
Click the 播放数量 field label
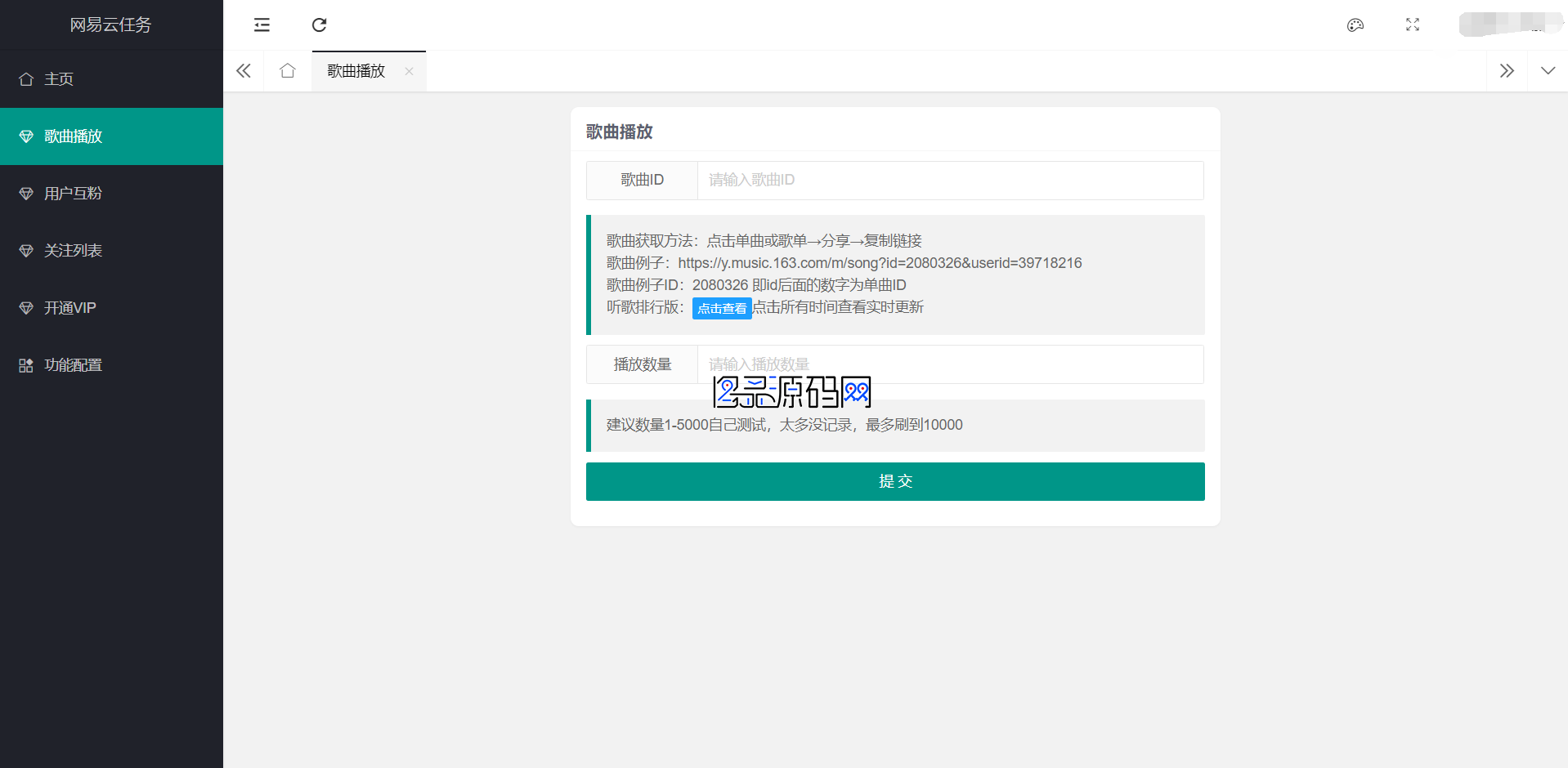click(x=642, y=364)
